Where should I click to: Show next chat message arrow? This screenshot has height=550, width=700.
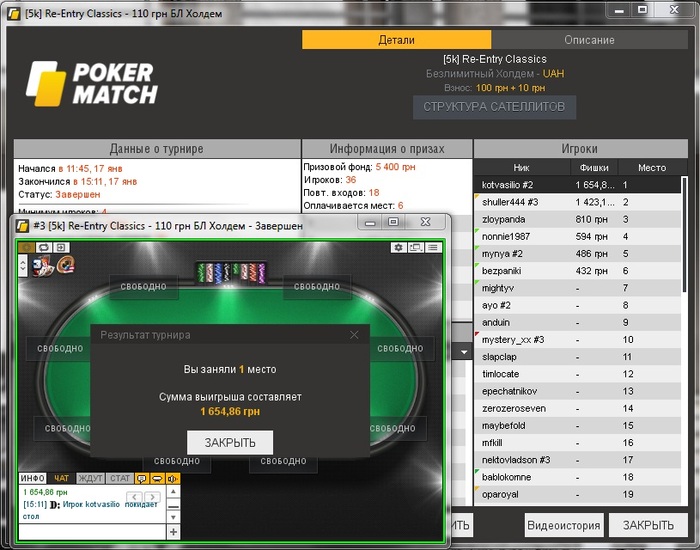point(152,497)
